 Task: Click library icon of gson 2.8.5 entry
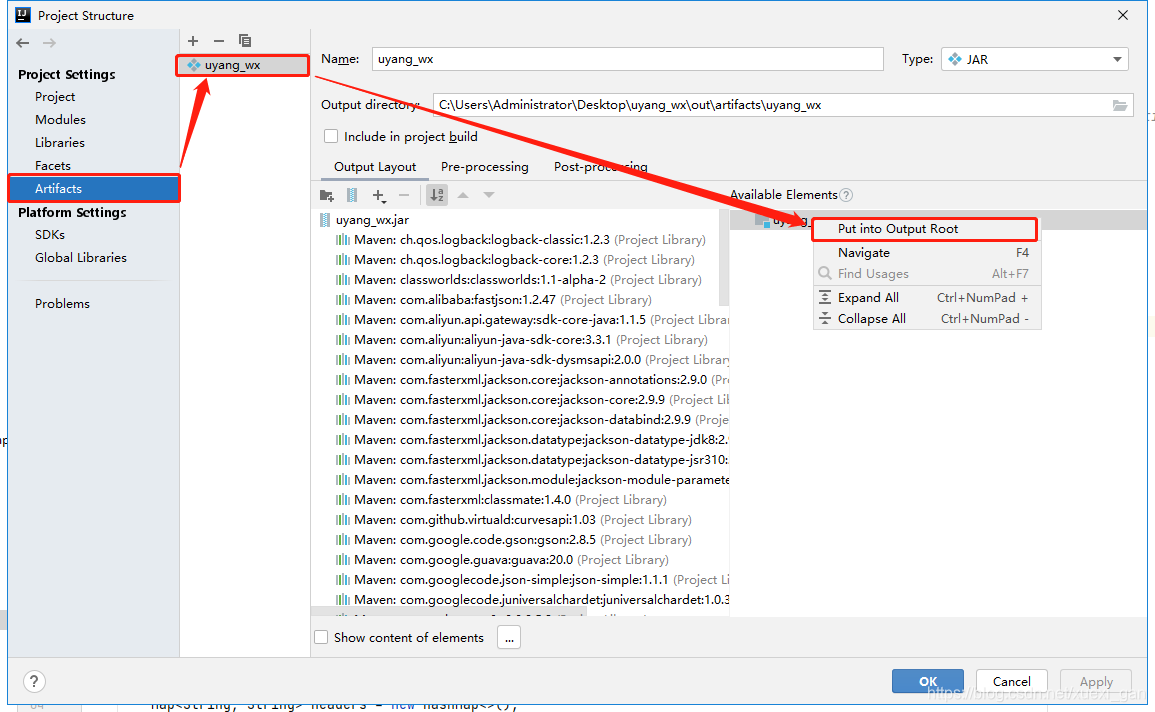(x=343, y=540)
